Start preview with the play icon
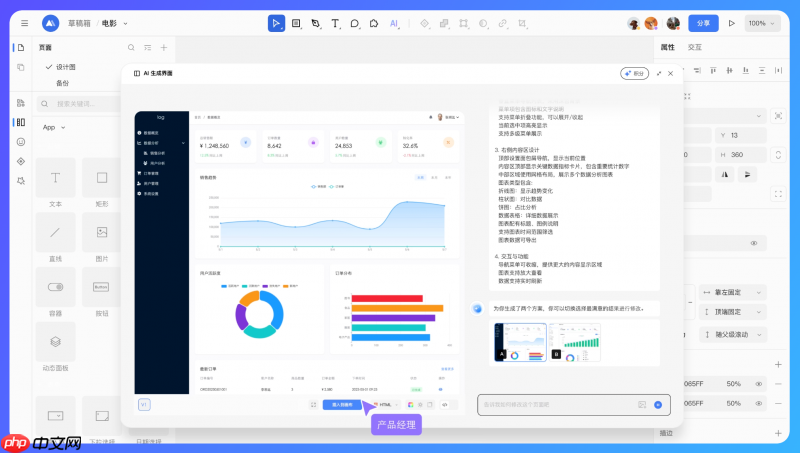 click(x=731, y=23)
